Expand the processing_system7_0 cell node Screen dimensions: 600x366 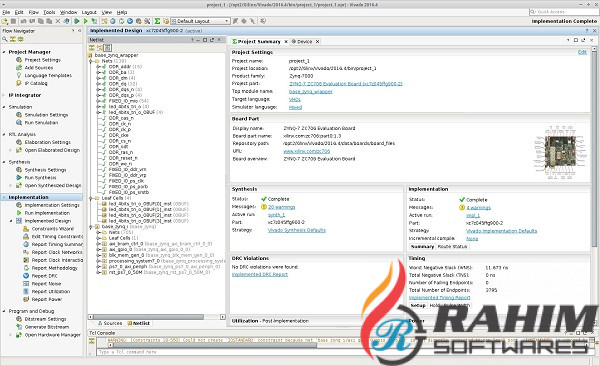(98, 261)
